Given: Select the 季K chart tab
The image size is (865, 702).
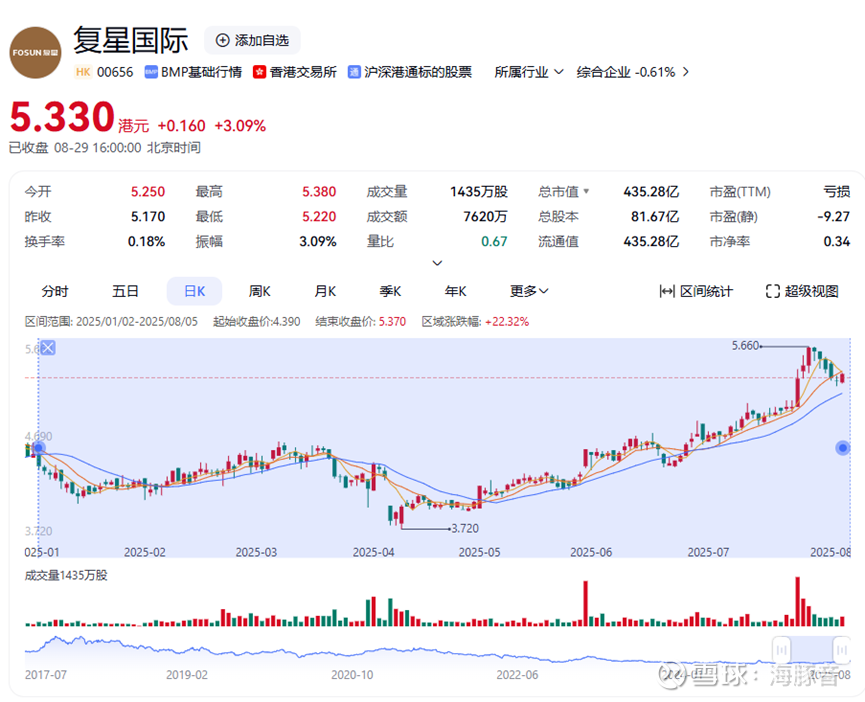Looking at the screenshot, I should click(x=390, y=291).
